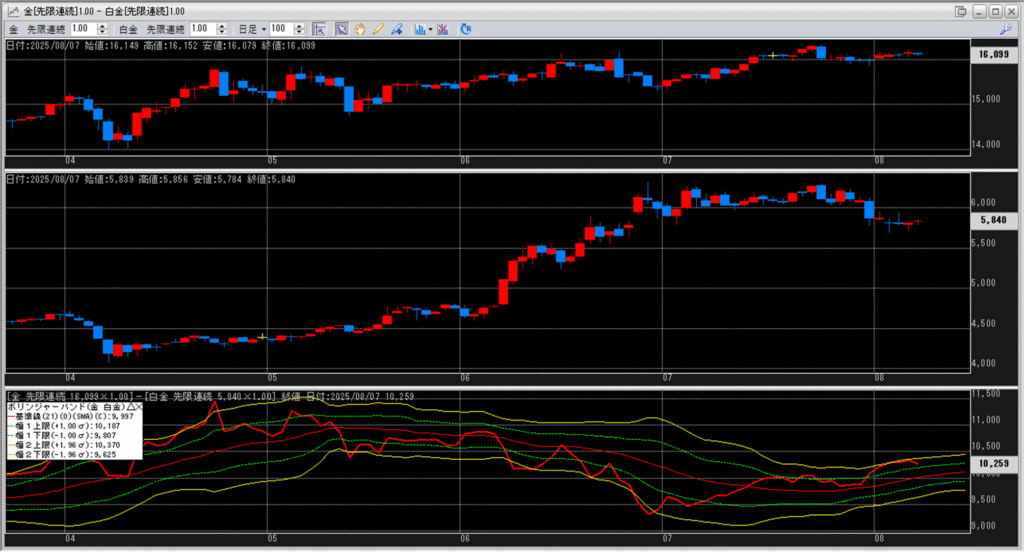This screenshot has height=552, width=1024.
Task: Open the indicator dropdown arrow beside chart icon
Action: (x=429, y=29)
